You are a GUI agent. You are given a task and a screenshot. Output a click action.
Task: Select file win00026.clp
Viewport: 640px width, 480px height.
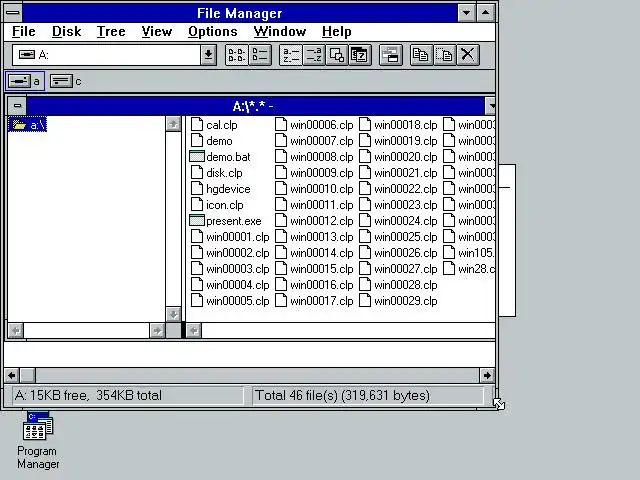click(x=398, y=253)
